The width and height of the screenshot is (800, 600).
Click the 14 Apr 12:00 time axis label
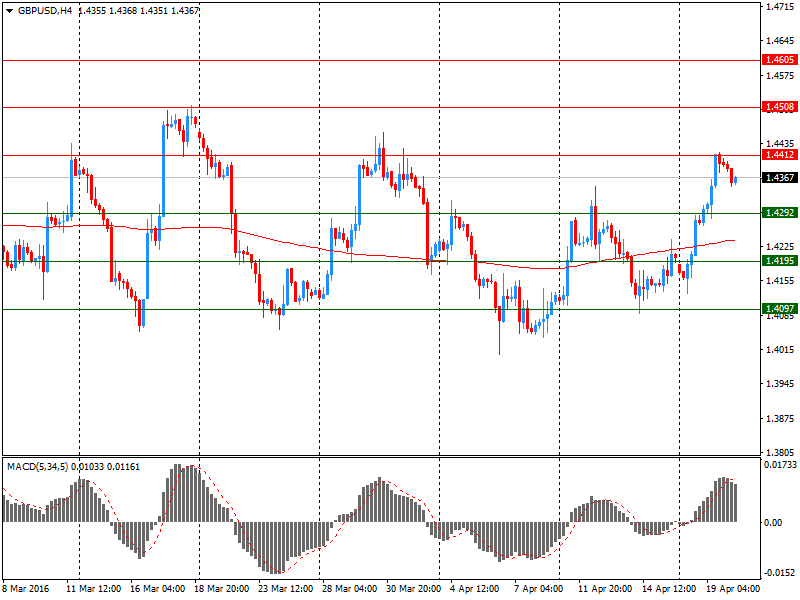pyautogui.click(x=669, y=589)
